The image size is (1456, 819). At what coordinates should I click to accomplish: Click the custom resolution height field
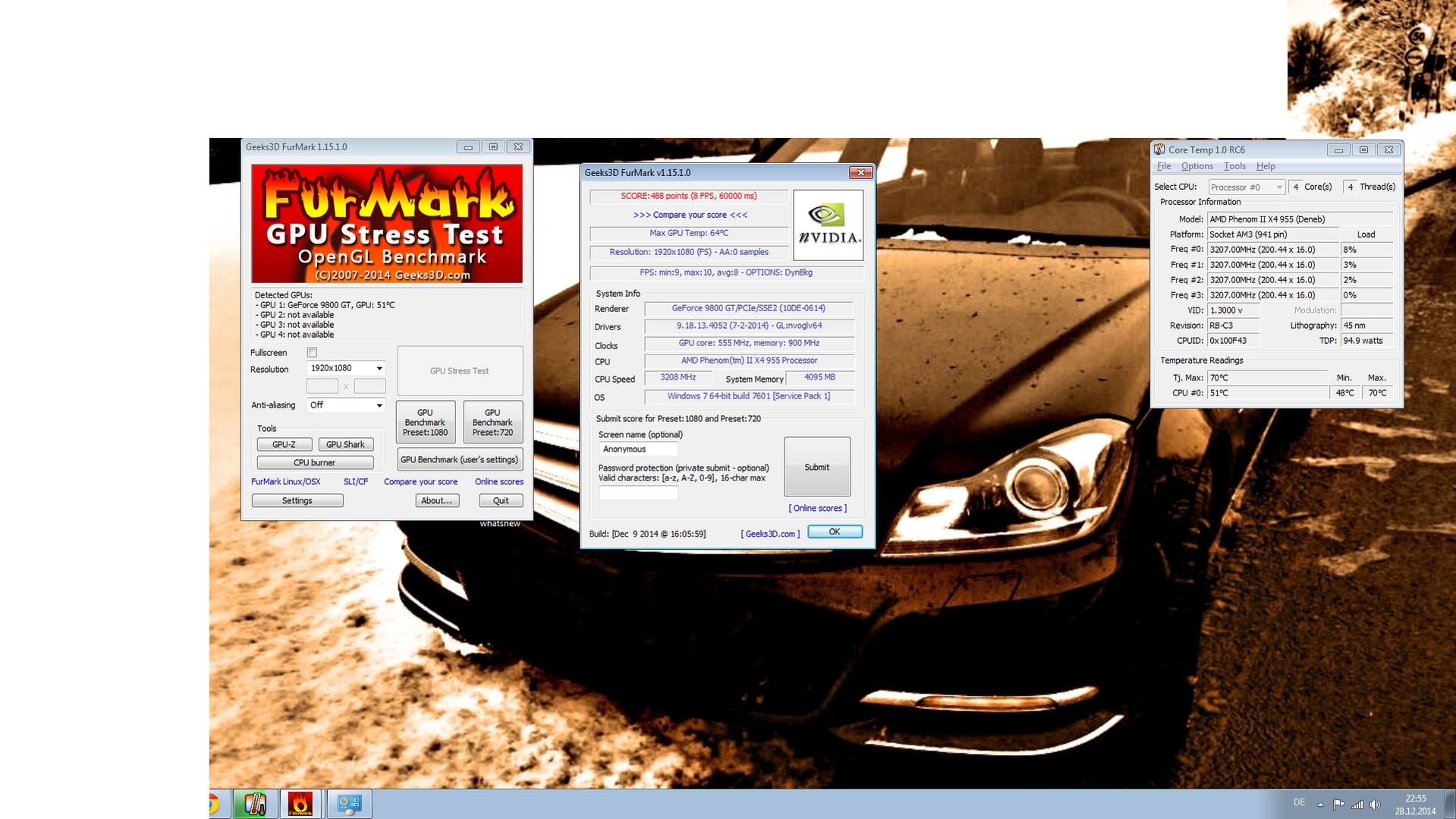click(x=370, y=386)
